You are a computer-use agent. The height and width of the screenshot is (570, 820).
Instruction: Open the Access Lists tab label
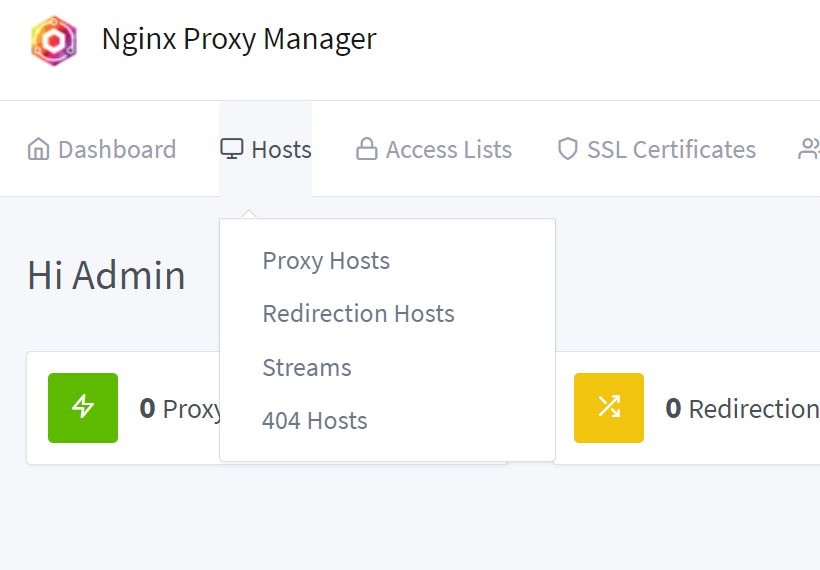coord(448,150)
